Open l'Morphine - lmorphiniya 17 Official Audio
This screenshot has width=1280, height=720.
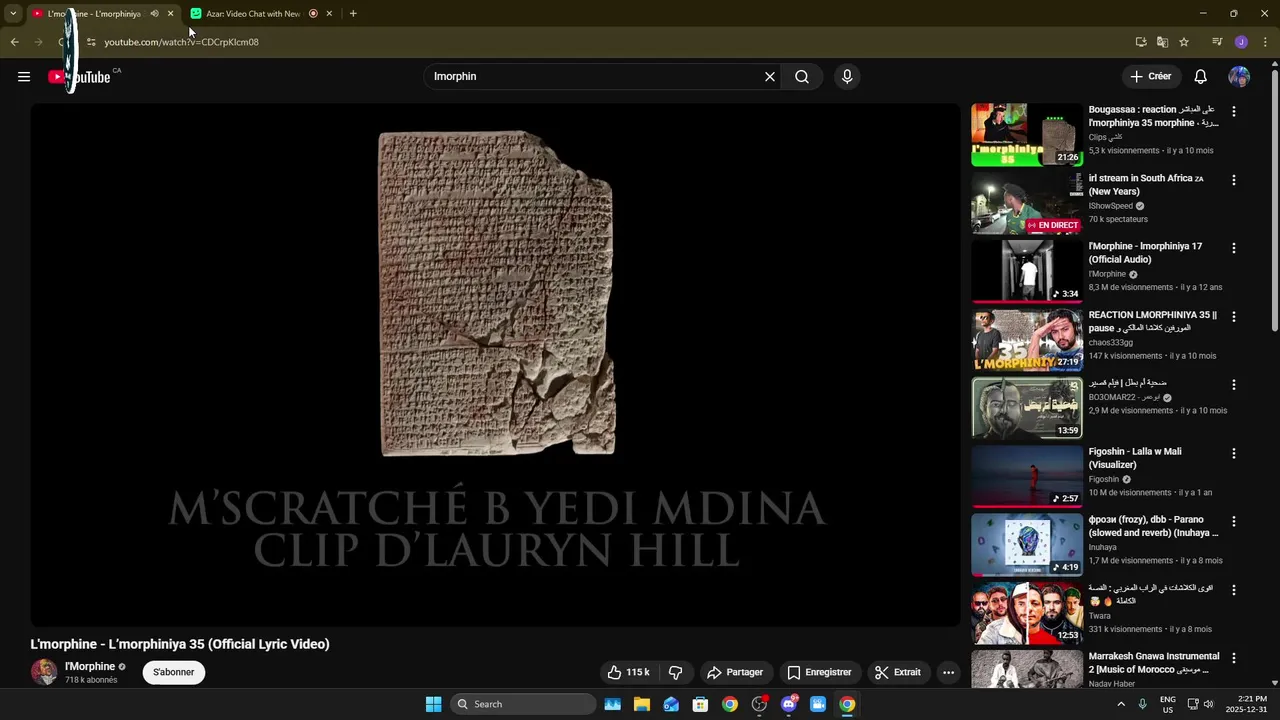[x=1027, y=271]
